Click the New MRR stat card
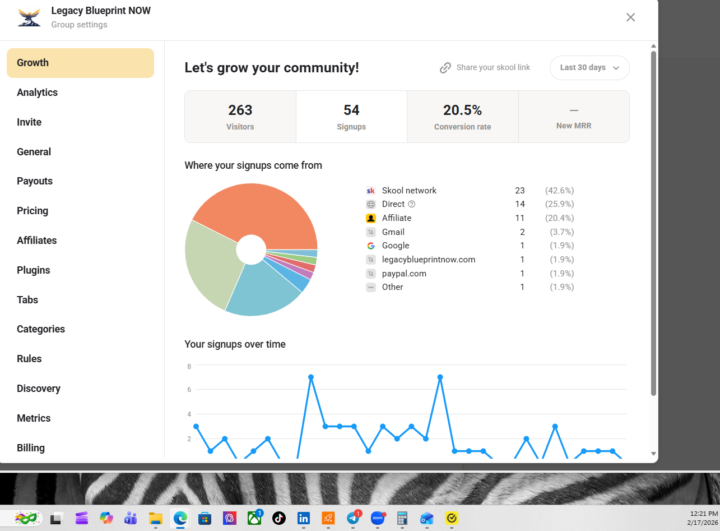720x531 pixels. pyautogui.click(x=574, y=117)
